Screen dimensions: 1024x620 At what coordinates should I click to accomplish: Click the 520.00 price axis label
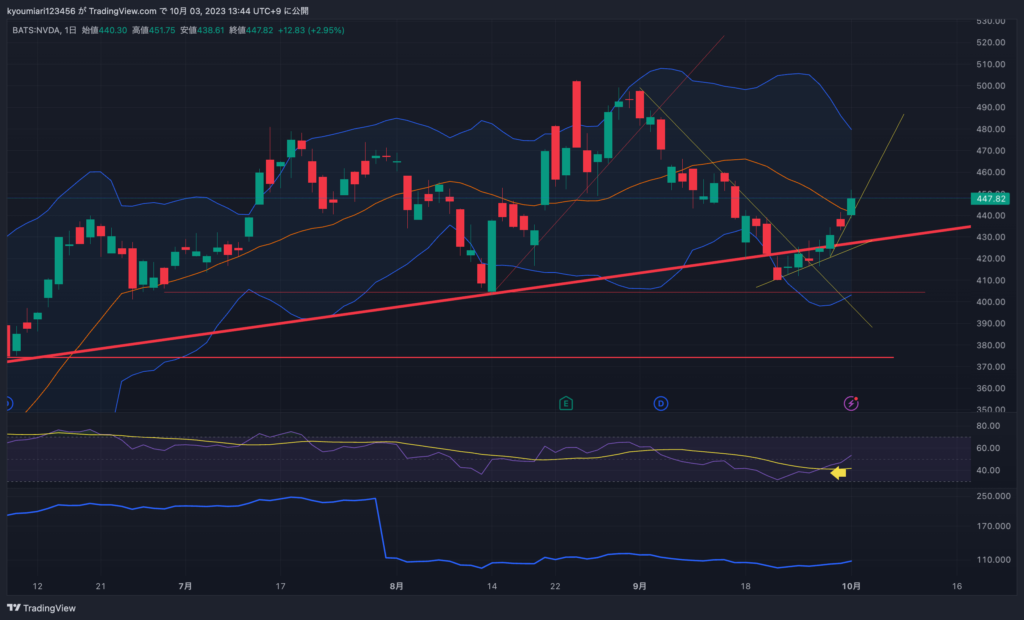(x=991, y=42)
